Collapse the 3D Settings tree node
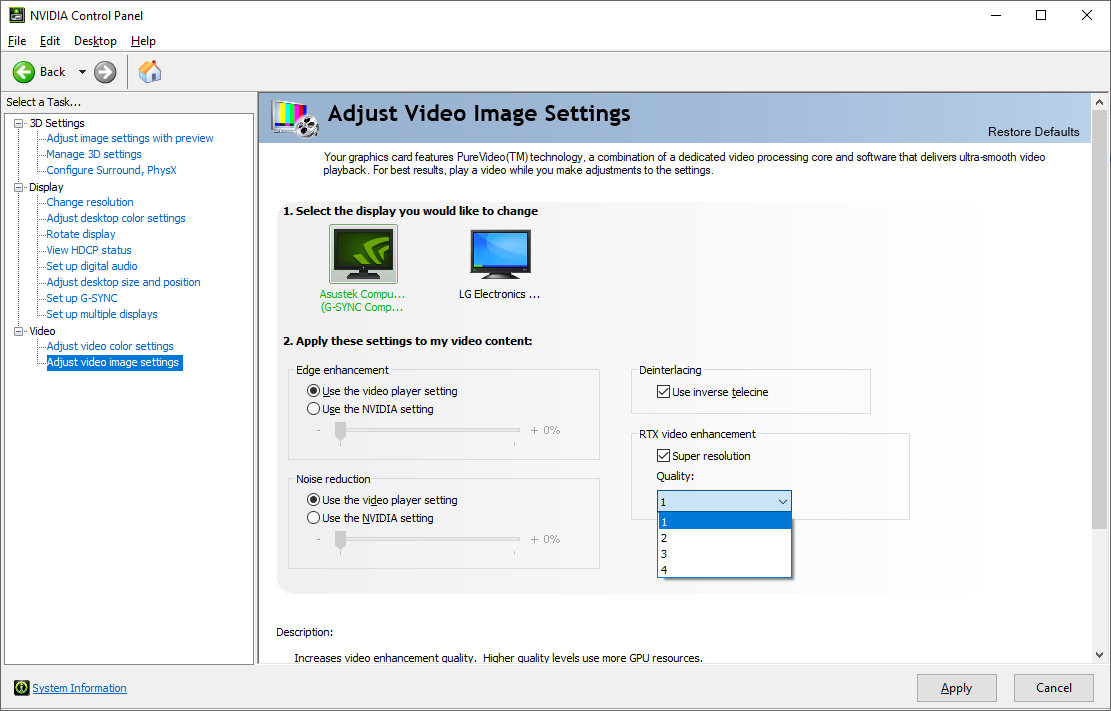 [18, 123]
